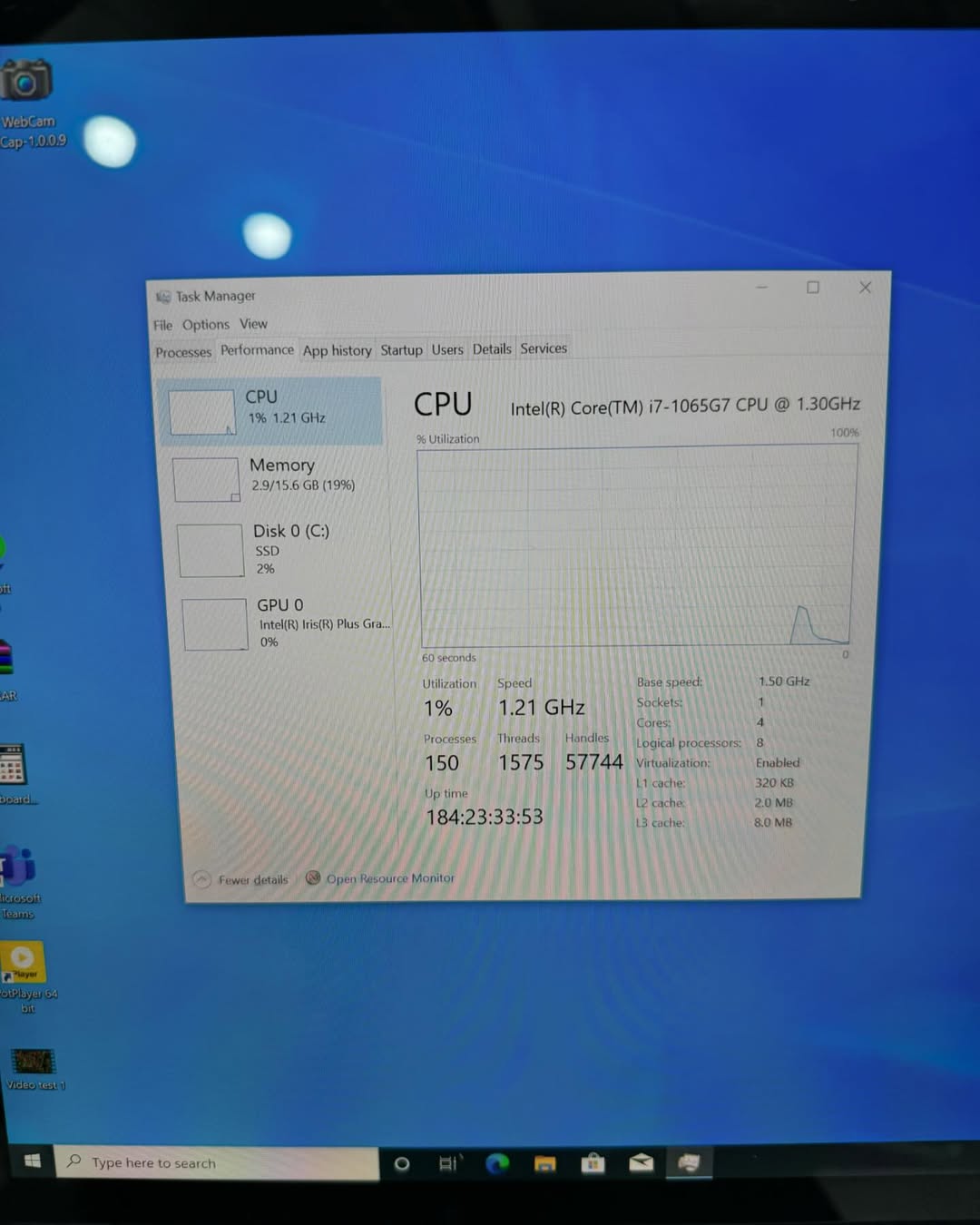
Task: Launch File Explorer from the taskbar
Action: coord(545,1163)
